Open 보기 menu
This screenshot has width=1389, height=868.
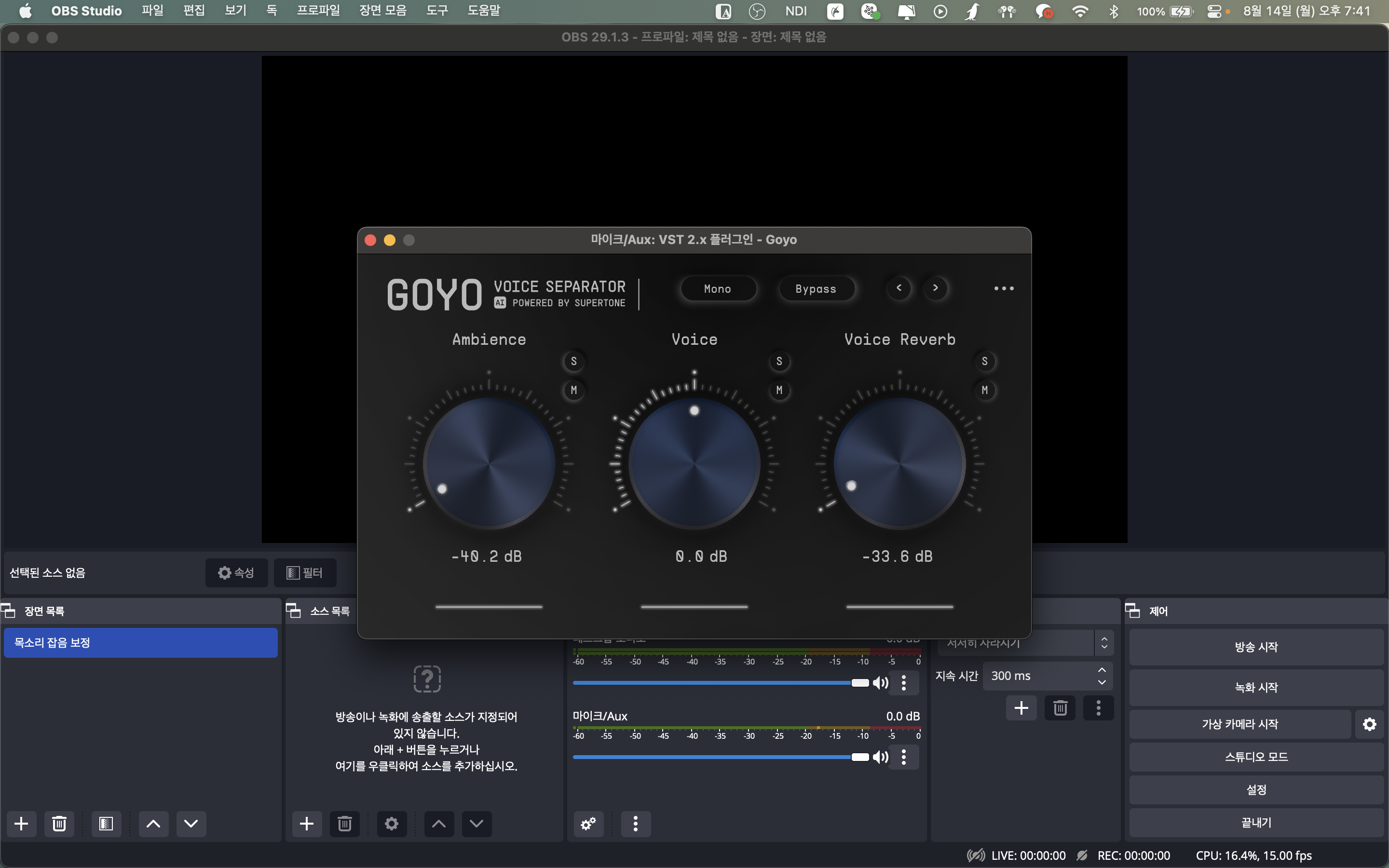[235, 11]
